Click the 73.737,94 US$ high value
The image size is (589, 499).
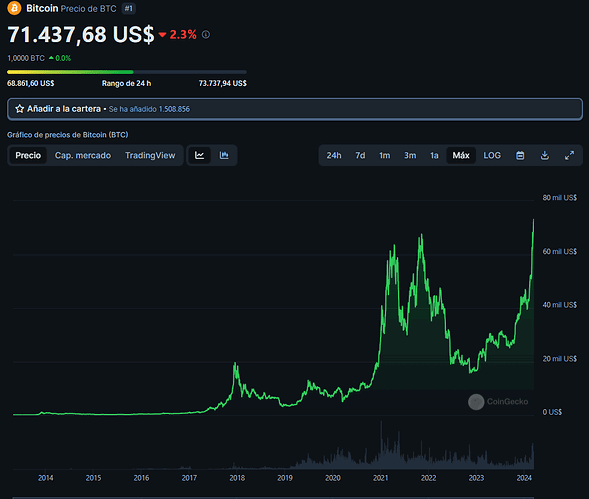(223, 83)
